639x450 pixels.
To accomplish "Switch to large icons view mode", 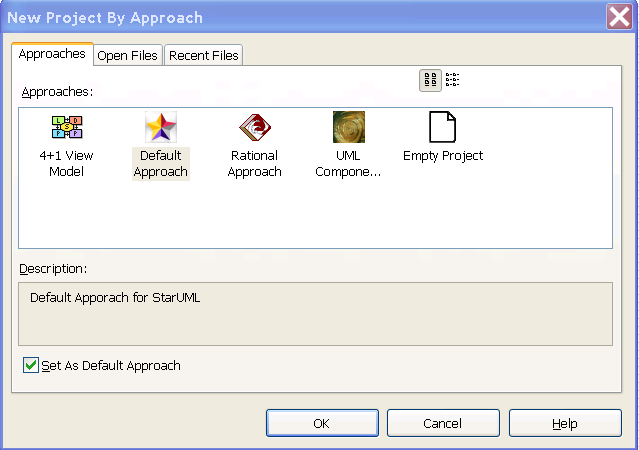I will tap(430, 80).
